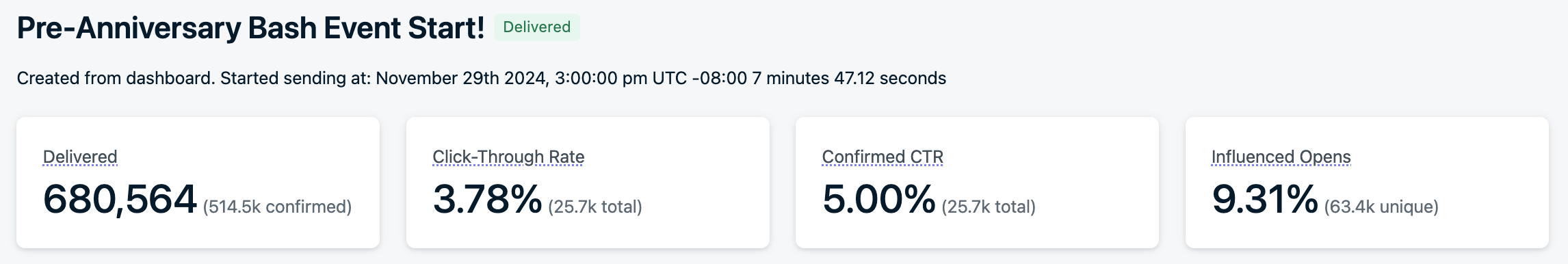1568x264 pixels.
Task: Select the 680,564 delivered count
Action: (120, 200)
